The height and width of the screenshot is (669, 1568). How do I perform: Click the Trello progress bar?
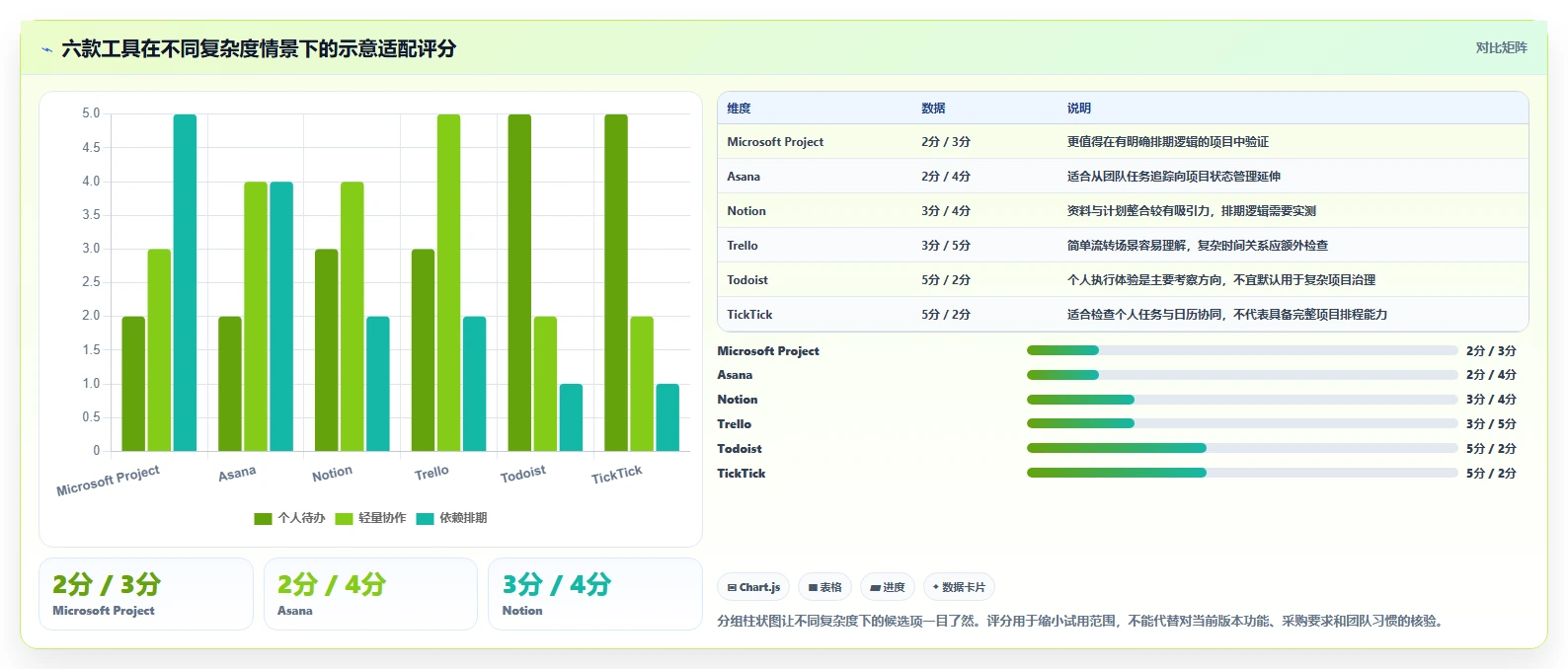coord(1242,423)
